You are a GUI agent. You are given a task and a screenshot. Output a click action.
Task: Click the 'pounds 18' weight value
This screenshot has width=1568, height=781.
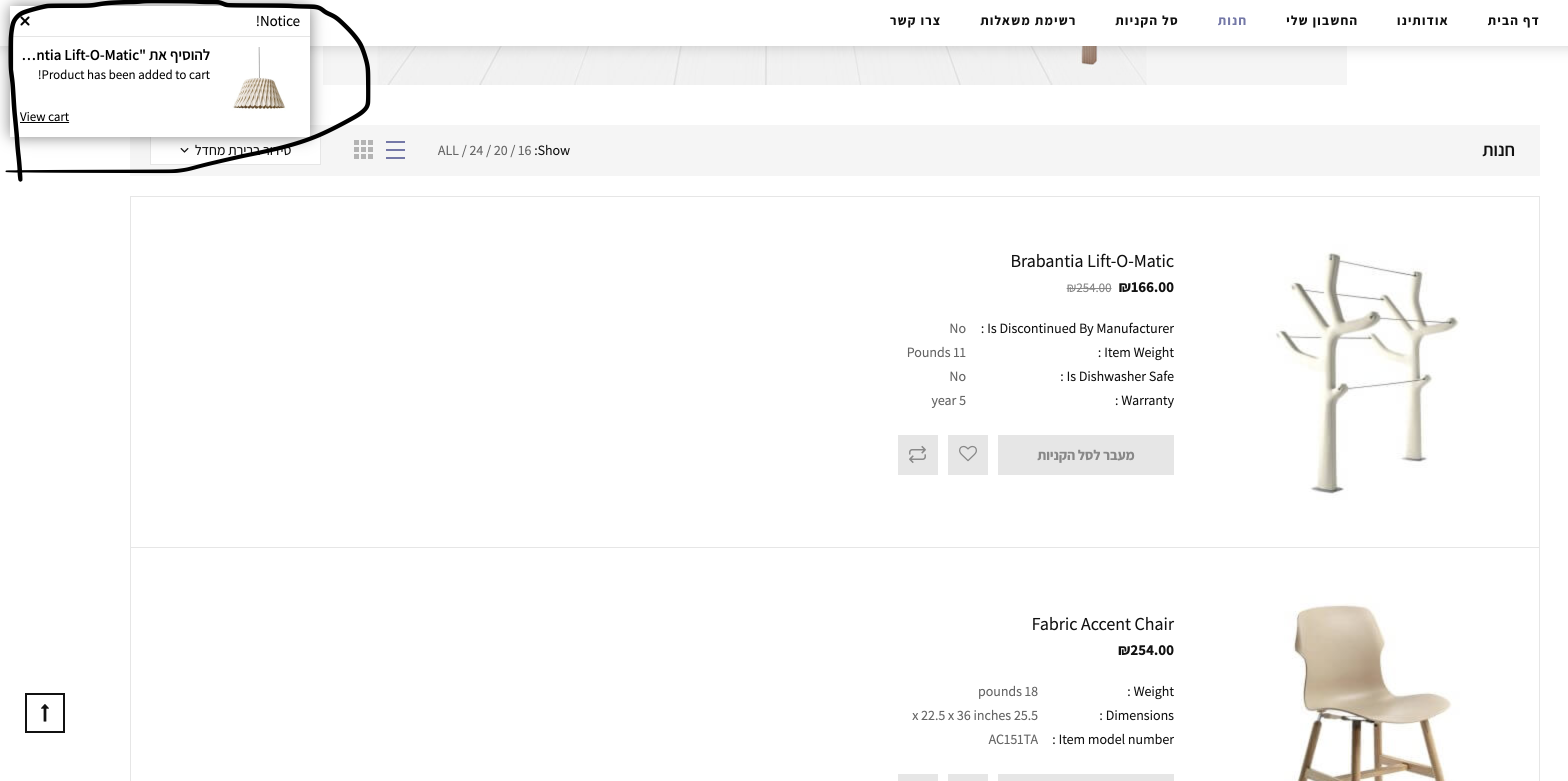tap(1007, 691)
